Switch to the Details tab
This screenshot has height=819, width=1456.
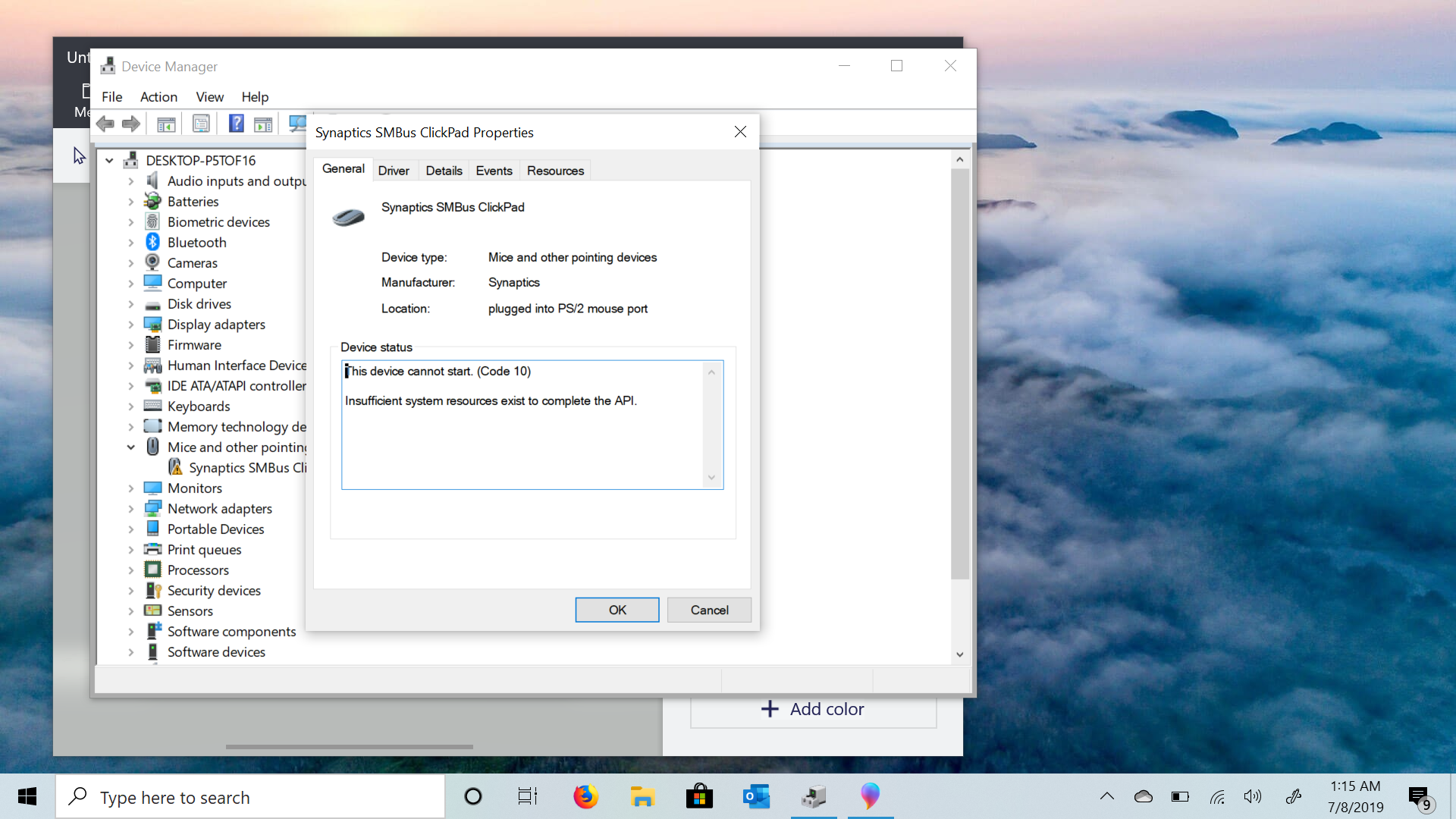click(444, 171)
